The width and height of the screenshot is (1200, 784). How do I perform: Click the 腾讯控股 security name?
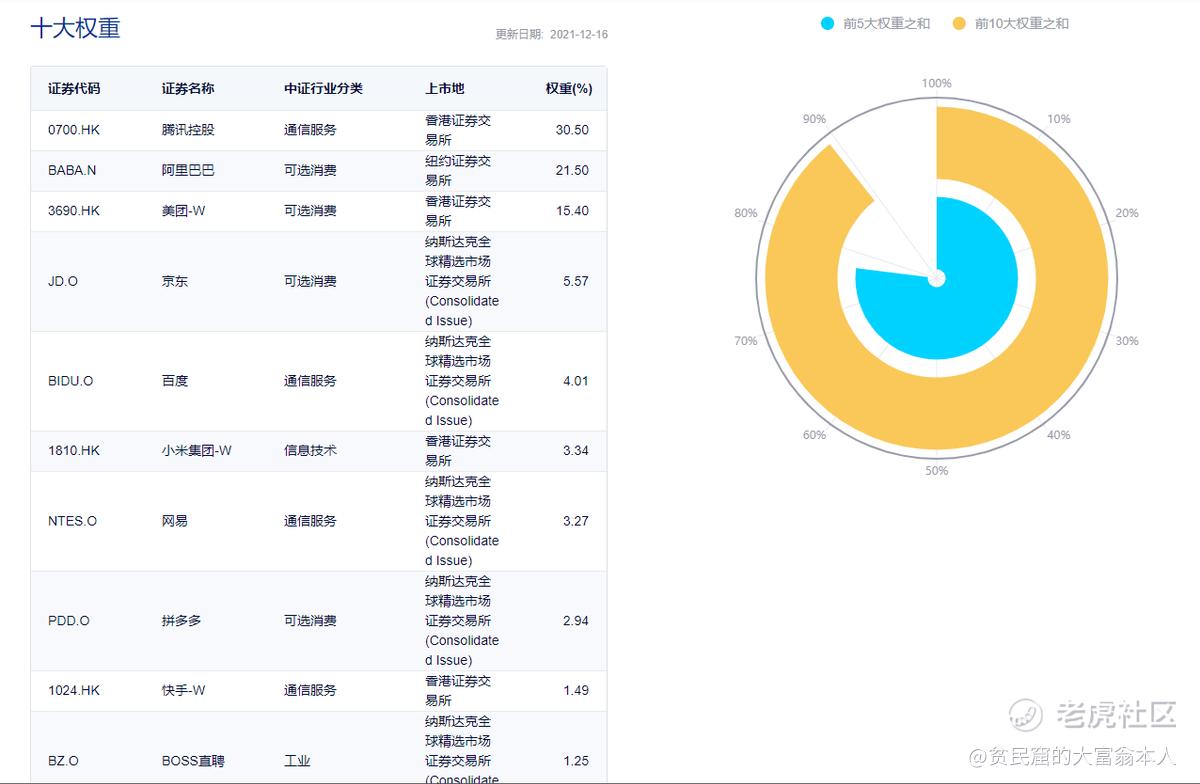188,130
